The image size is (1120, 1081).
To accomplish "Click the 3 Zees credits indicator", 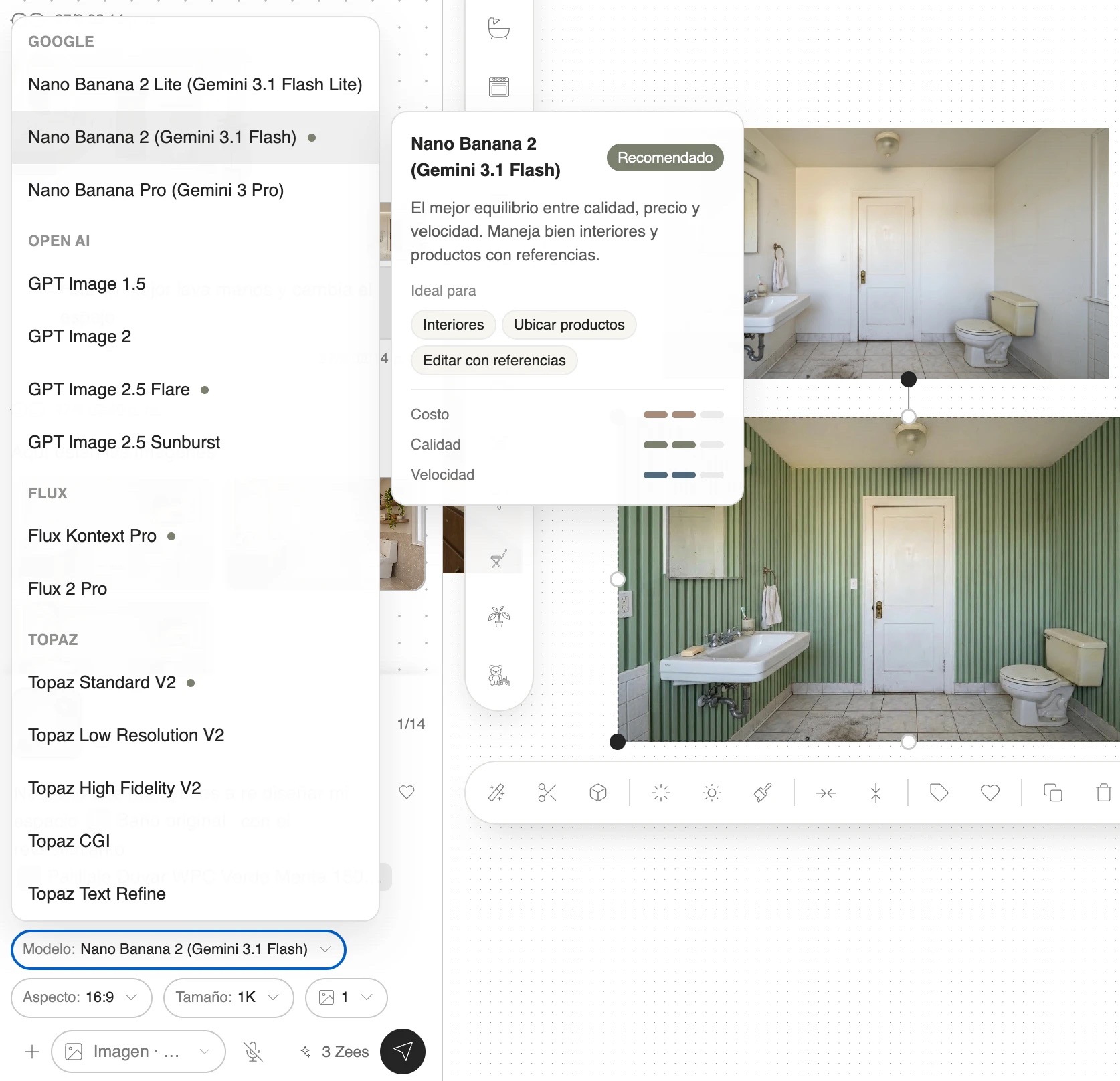I will tap(335, 1052).
